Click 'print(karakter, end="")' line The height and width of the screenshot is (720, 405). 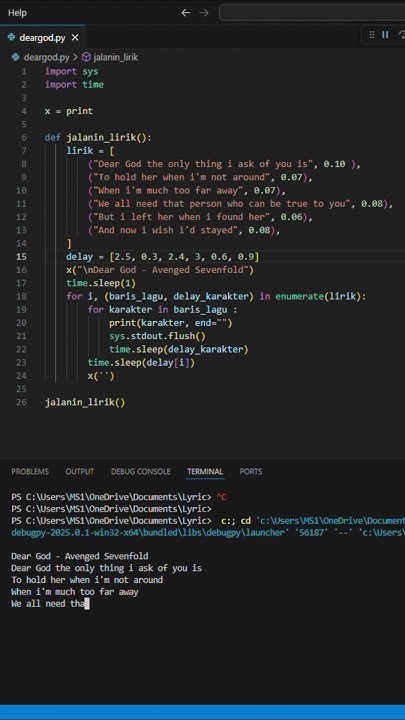tap(171, 323)
